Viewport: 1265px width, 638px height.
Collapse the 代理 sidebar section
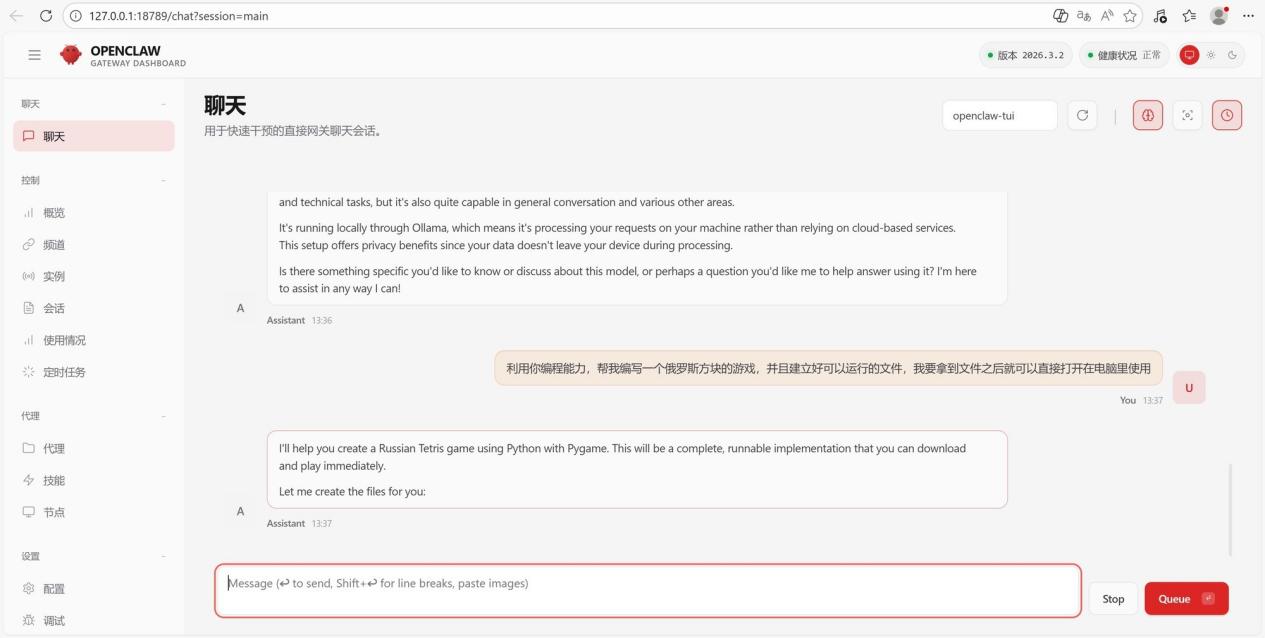(x=164, y=416)
